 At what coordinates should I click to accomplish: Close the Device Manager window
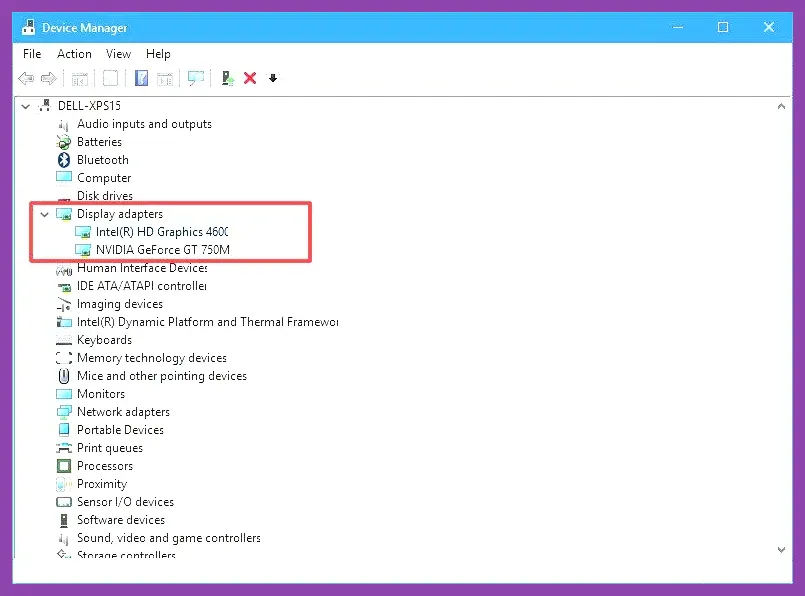[x=769, y=27]
